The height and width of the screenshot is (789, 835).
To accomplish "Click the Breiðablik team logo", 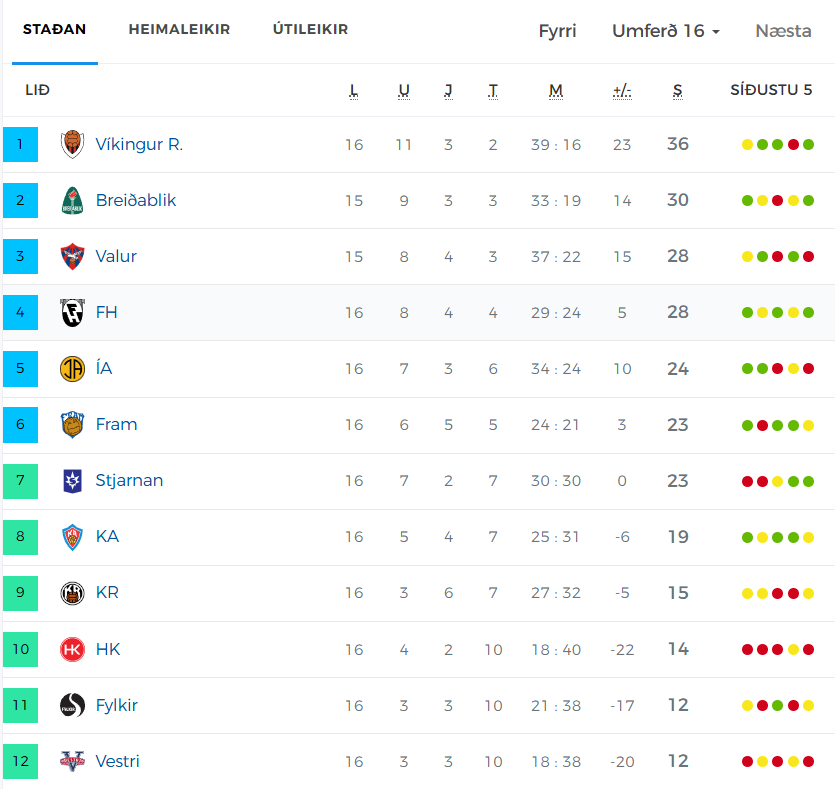I will (72, 200).
